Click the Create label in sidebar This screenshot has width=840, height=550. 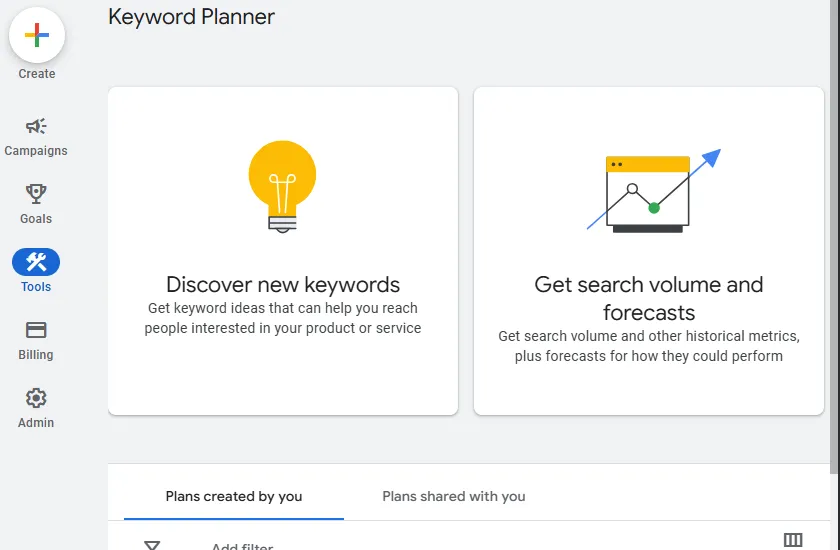coord(37,74)
